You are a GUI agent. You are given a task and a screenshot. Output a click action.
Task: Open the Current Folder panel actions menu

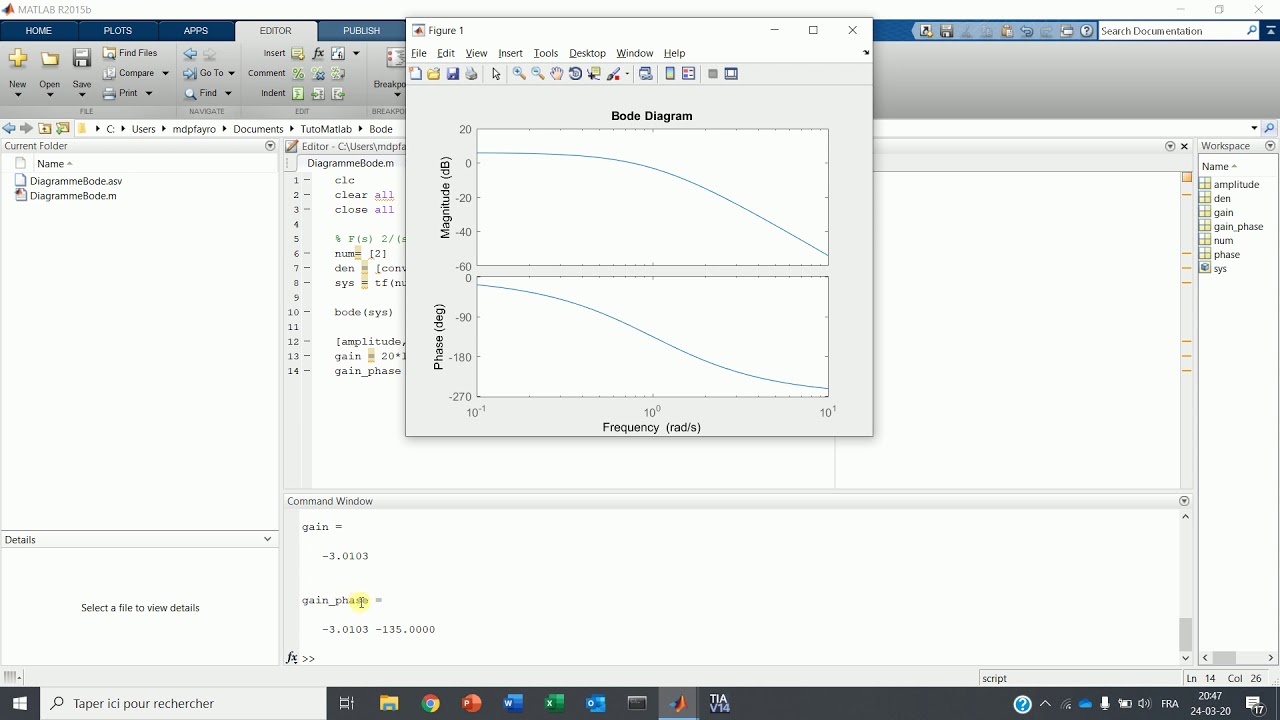click(270, 146)
